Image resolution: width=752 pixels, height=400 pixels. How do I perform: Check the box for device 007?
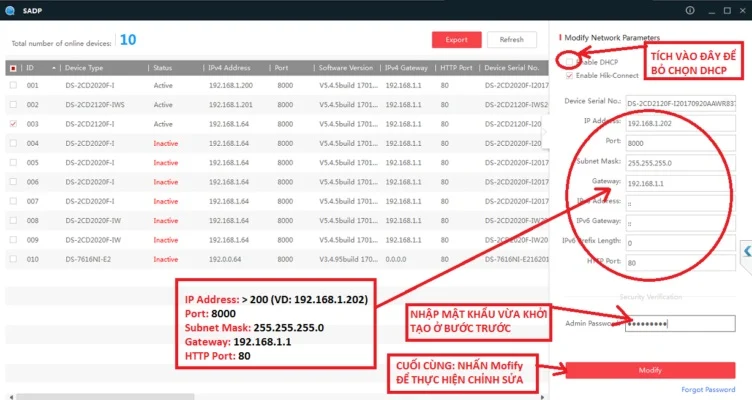tap(13, 201)
